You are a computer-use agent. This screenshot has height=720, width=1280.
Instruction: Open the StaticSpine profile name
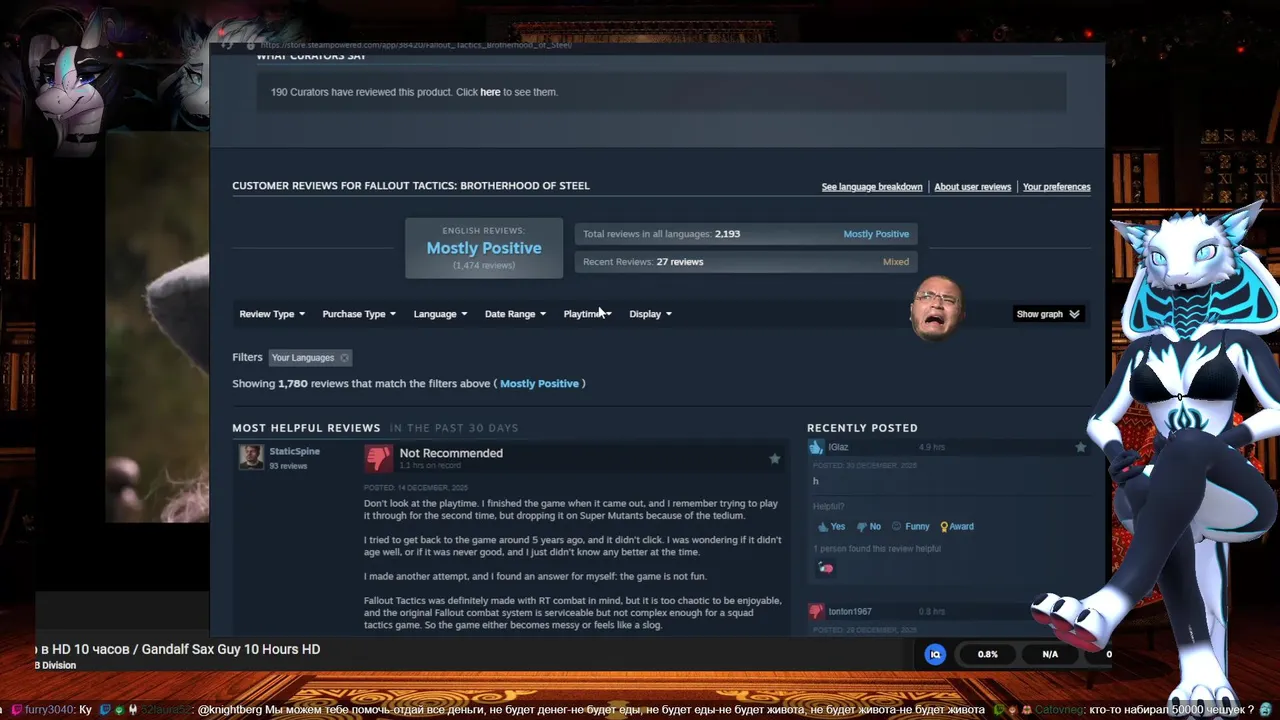pyautogui.click(x=294, y=452)
